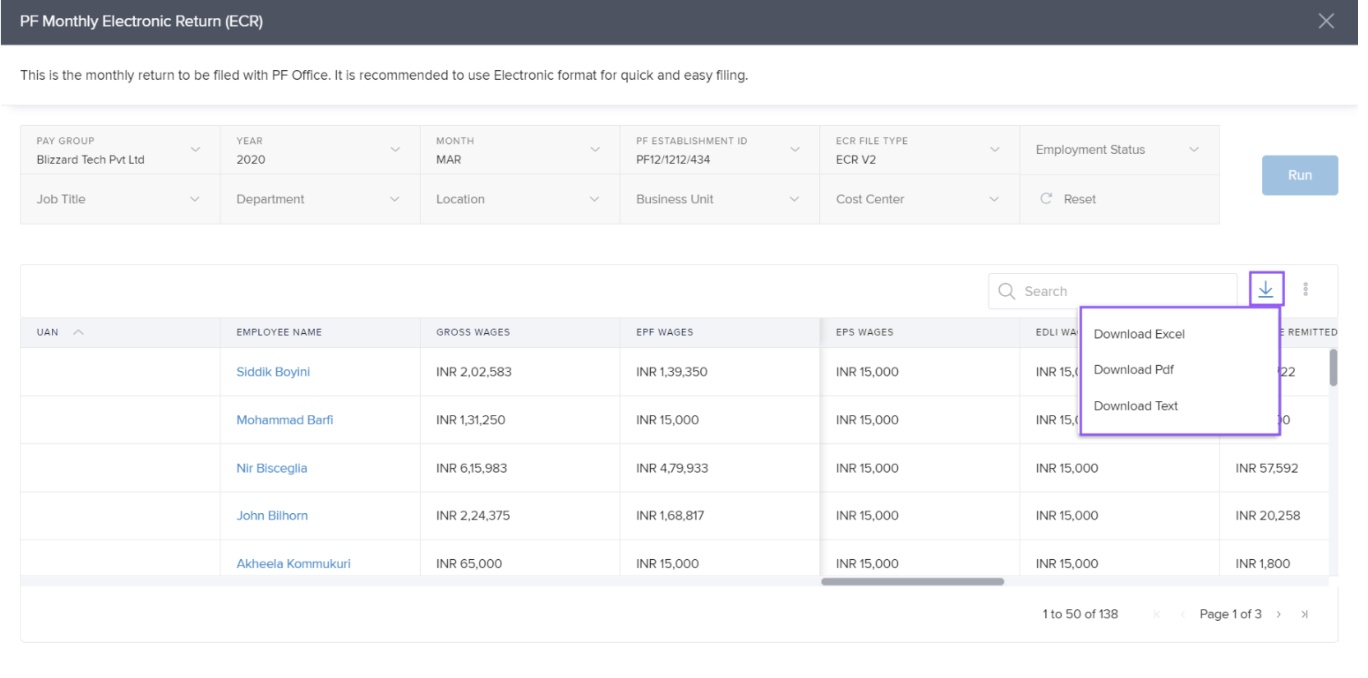The height and width of the screenshot is (678, 1368).
Task: Expand the Employment Status filter
Action: click(1193, 150)
